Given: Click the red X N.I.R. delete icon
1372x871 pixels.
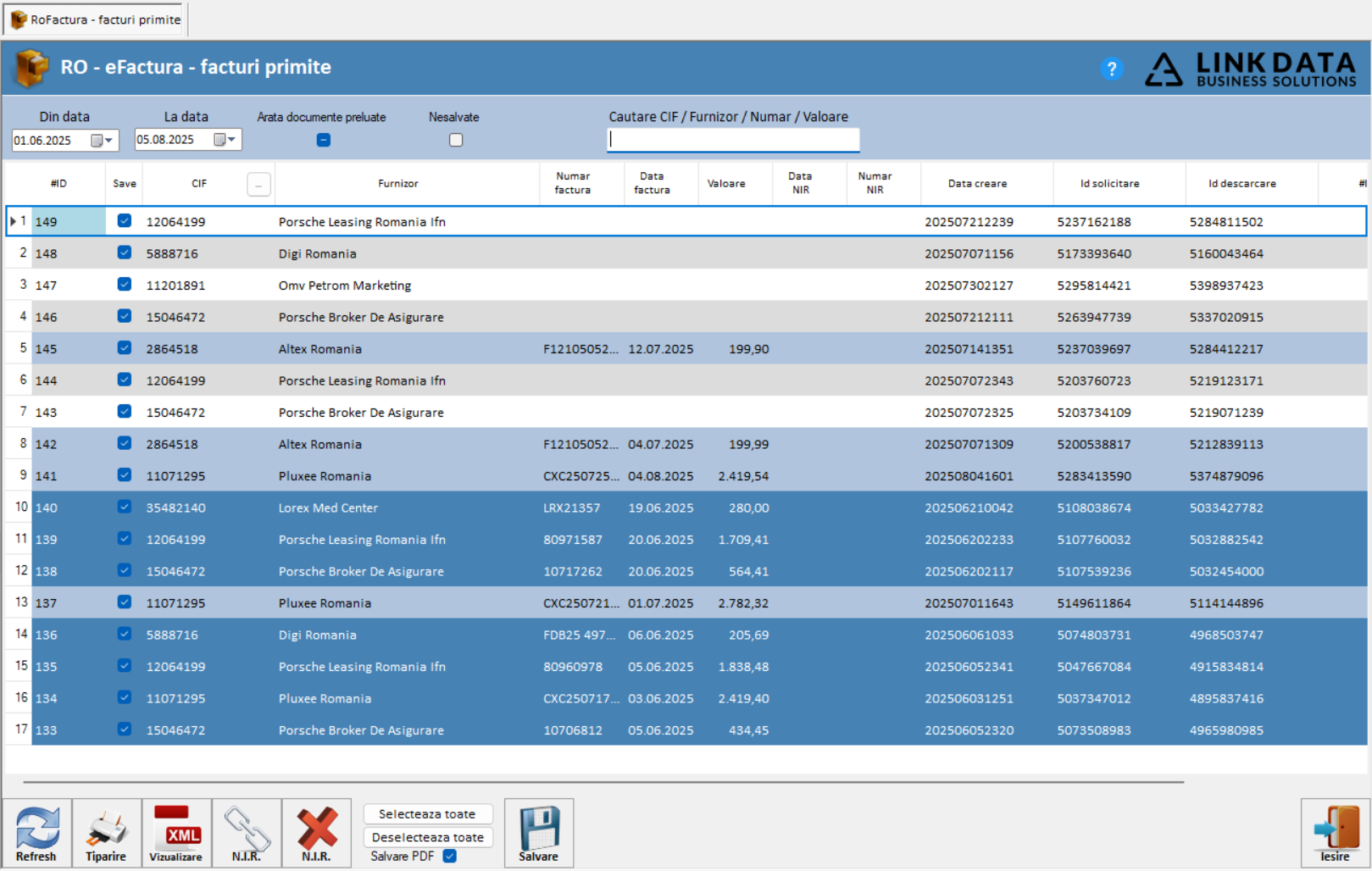Looking at the screenshot, I should 316,833.
